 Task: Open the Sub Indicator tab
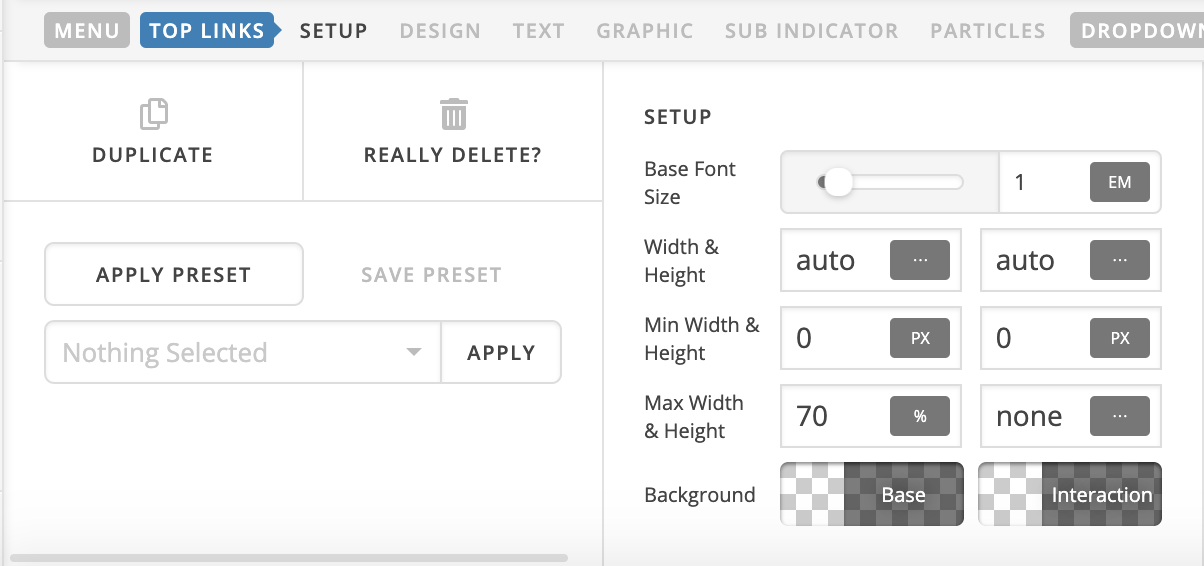tap(811, 31)
